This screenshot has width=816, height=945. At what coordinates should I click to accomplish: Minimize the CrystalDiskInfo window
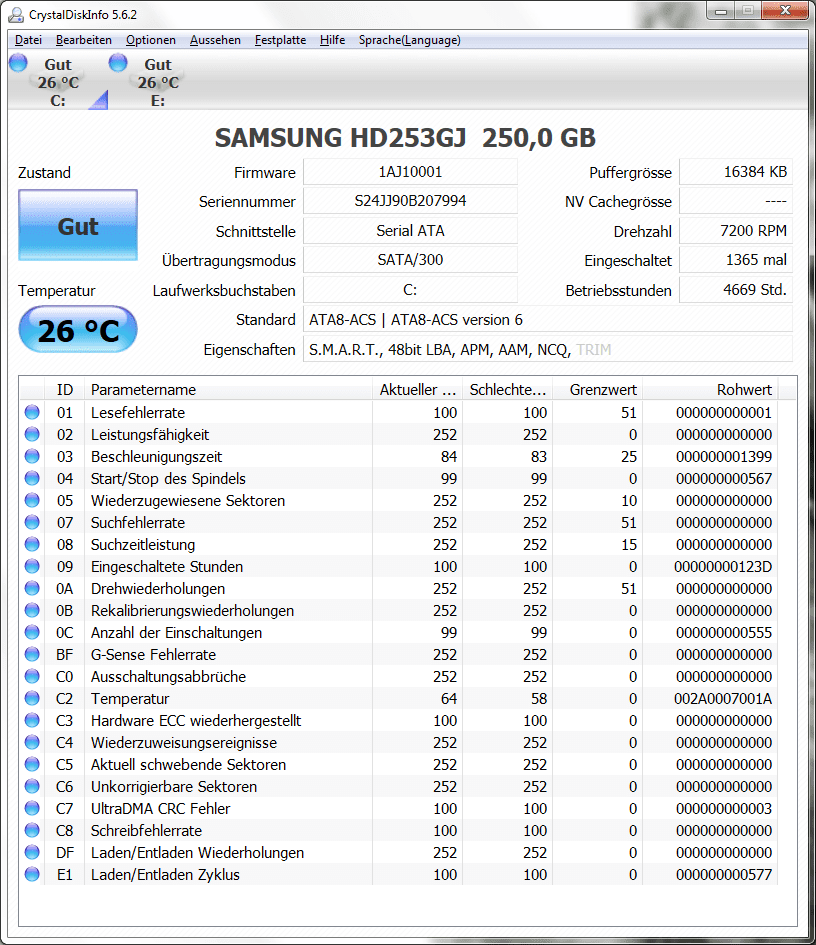point(721,10)
